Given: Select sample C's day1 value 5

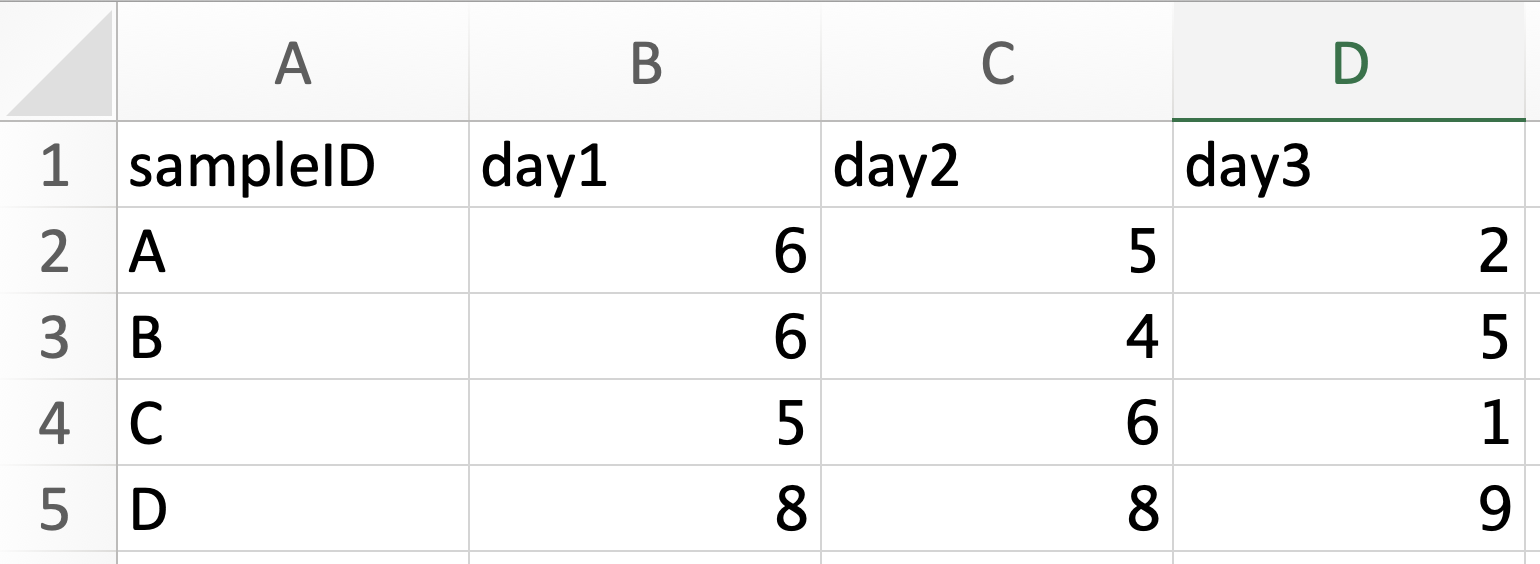Looking at the screenshot, I should point(645,423).
